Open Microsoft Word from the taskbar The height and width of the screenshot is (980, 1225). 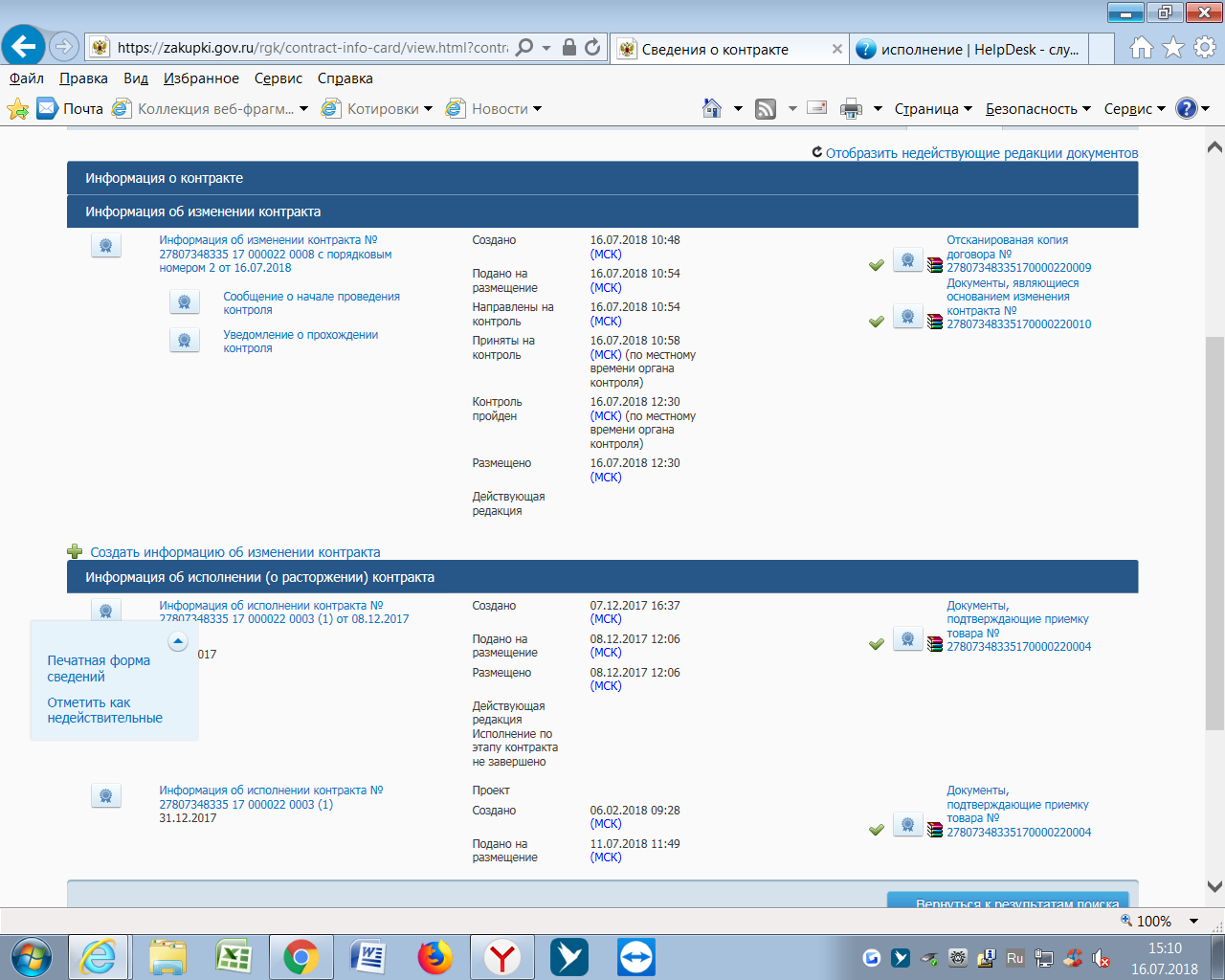(x=367, y=957)
